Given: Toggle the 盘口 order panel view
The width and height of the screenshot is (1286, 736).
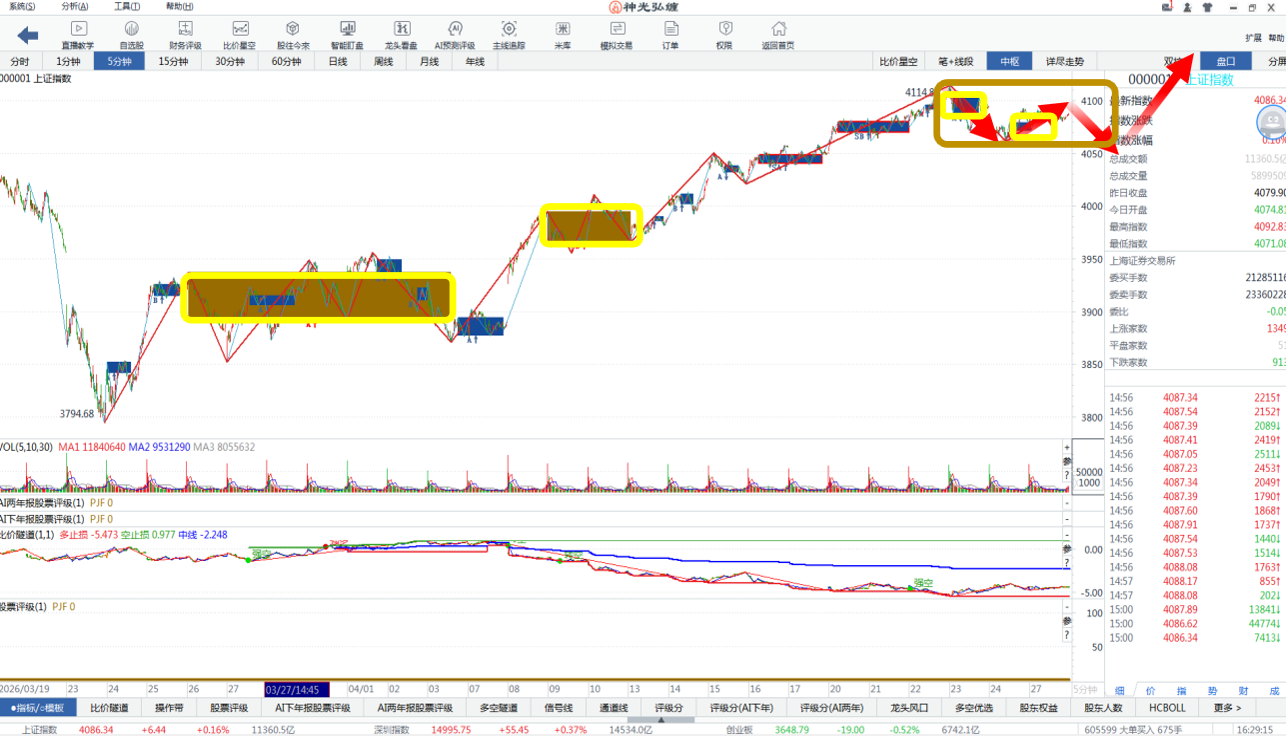Looking at the screenshot, I should 1225,61.
